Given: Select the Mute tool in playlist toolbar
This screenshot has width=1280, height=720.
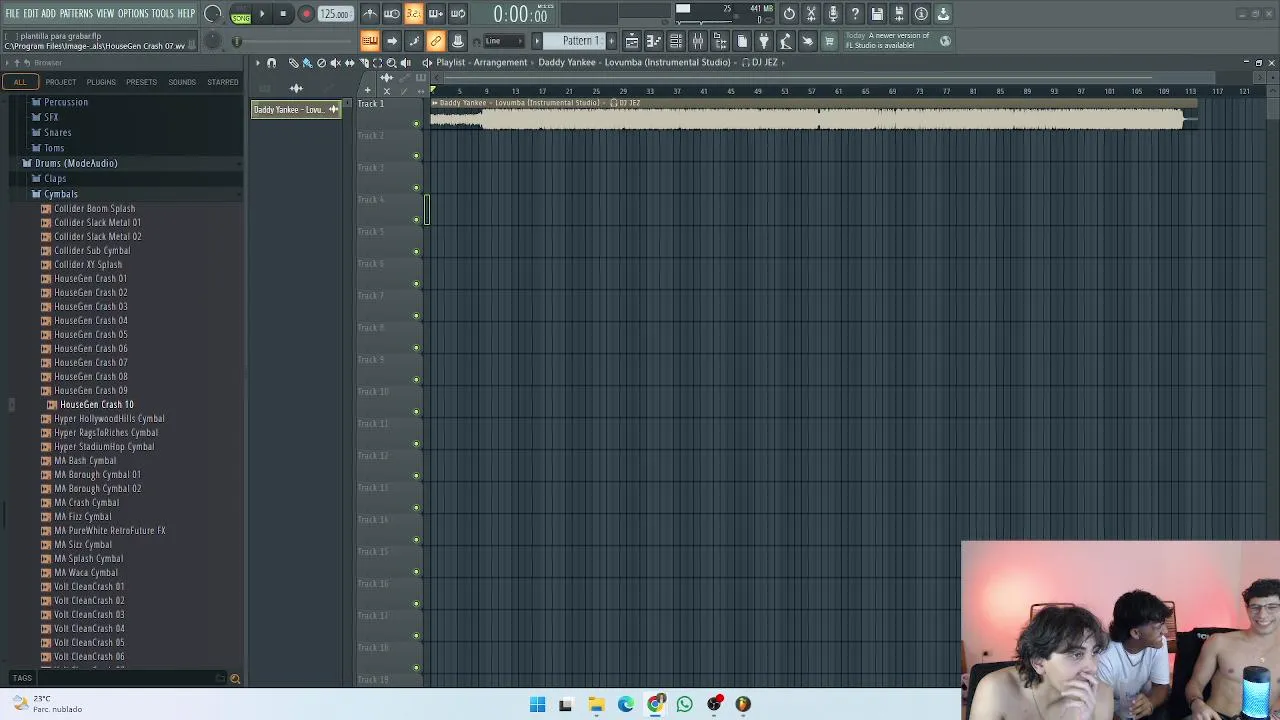Looking at the screenshot, I should 335,63.
